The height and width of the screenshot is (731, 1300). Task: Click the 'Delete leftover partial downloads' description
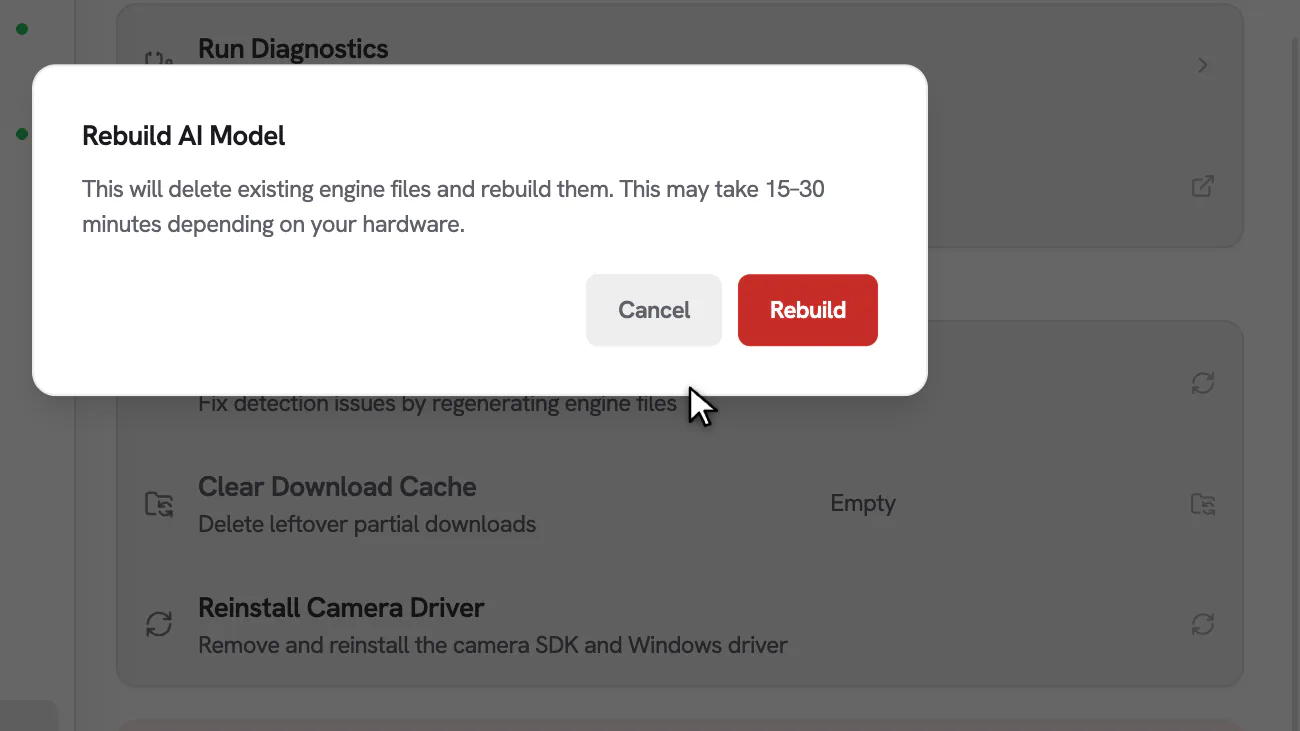coord(367,524)
